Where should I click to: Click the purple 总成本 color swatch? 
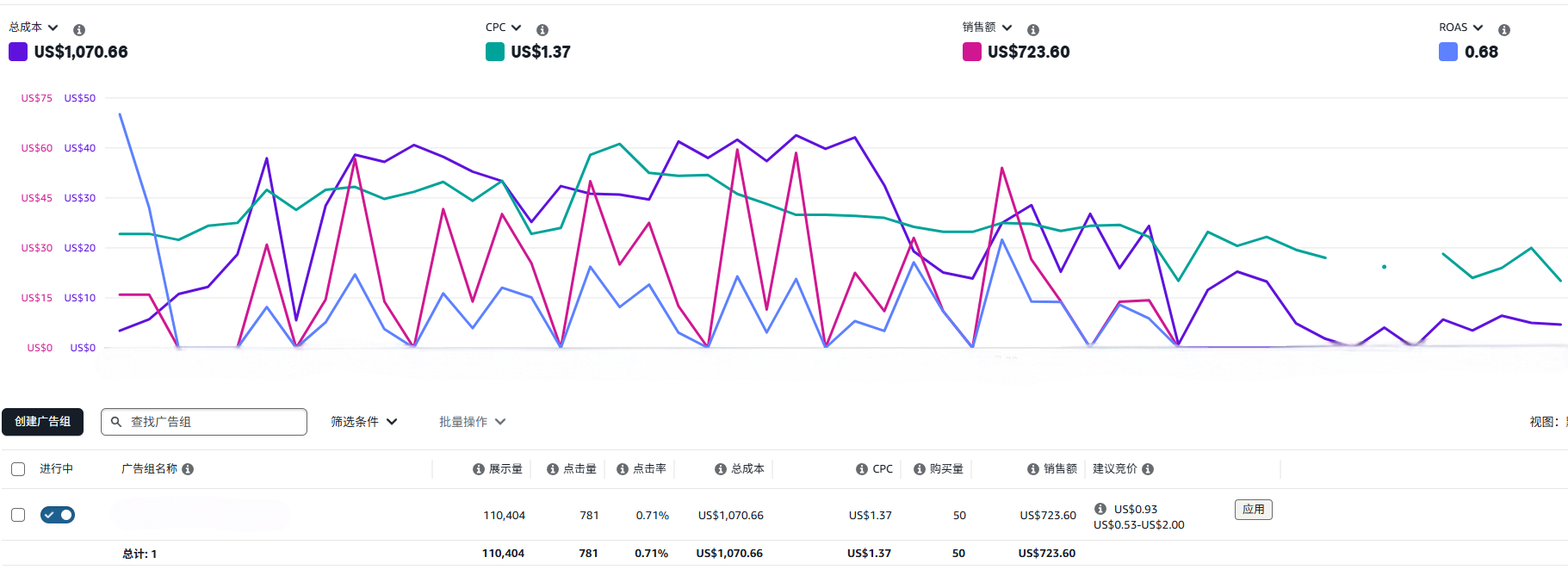[x=18, y=52]
